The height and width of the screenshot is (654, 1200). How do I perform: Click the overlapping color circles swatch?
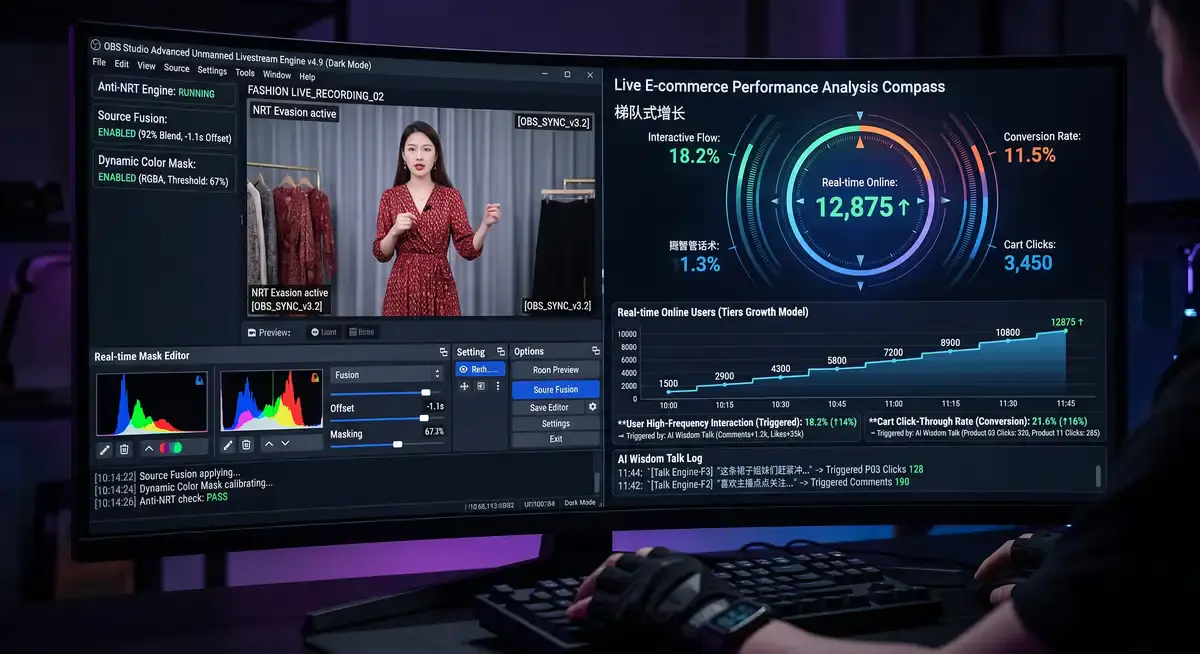[171, 448]
